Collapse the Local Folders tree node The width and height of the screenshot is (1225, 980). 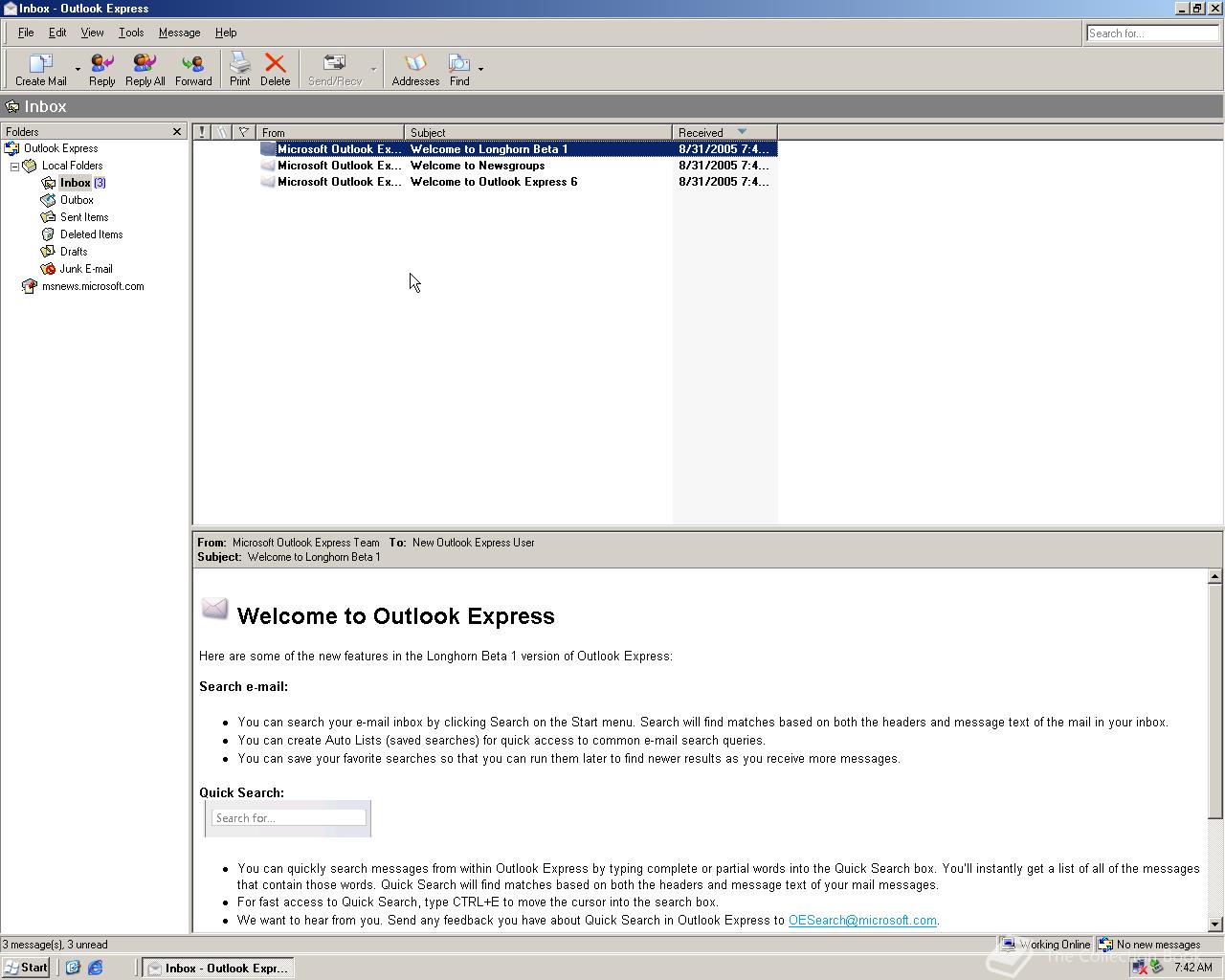point(14,166)
